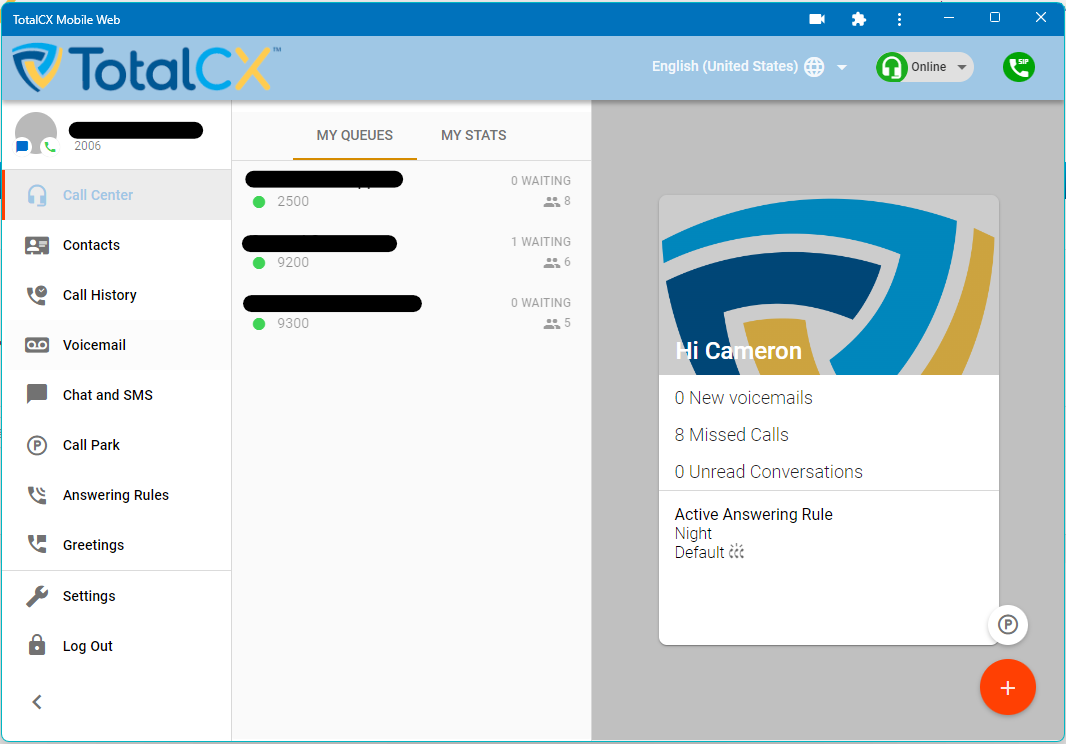Click the Default answering rule
The image size is (1066, 744).
coord(699,552)
